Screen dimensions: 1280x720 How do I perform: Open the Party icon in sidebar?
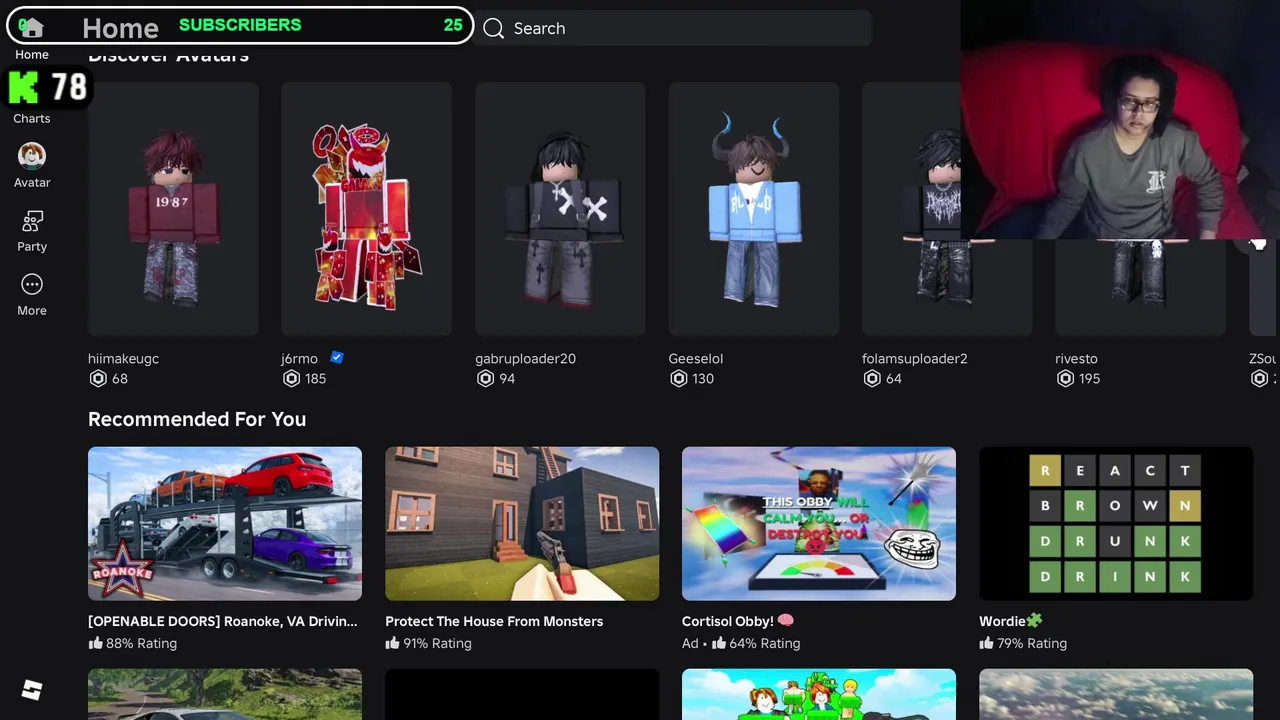click(x=32, y=230)
